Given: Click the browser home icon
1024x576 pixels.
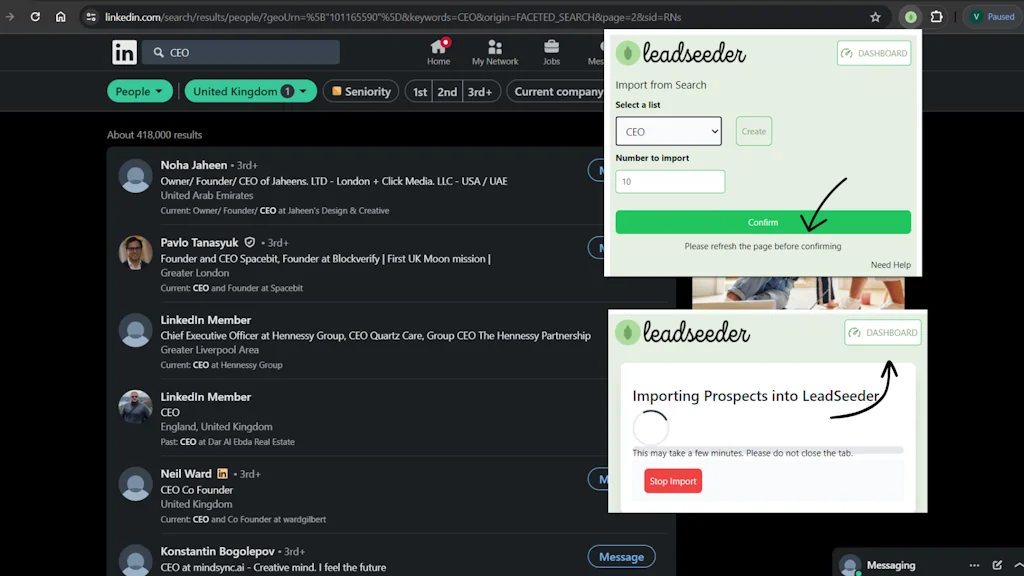Looking at the screenshot, I should 60,16.
